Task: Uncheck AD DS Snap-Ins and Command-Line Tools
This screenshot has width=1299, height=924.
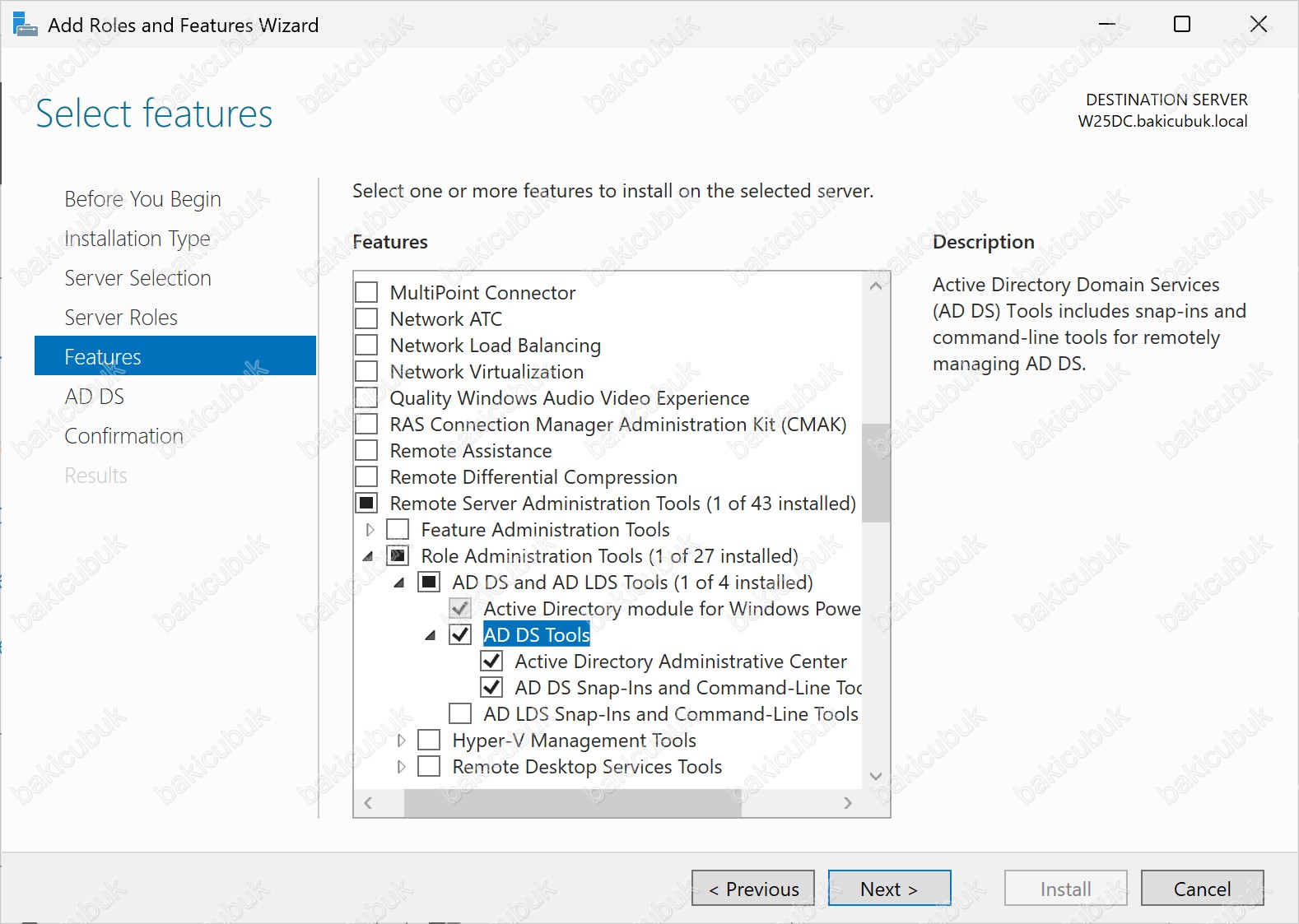Action: (491, 687)
